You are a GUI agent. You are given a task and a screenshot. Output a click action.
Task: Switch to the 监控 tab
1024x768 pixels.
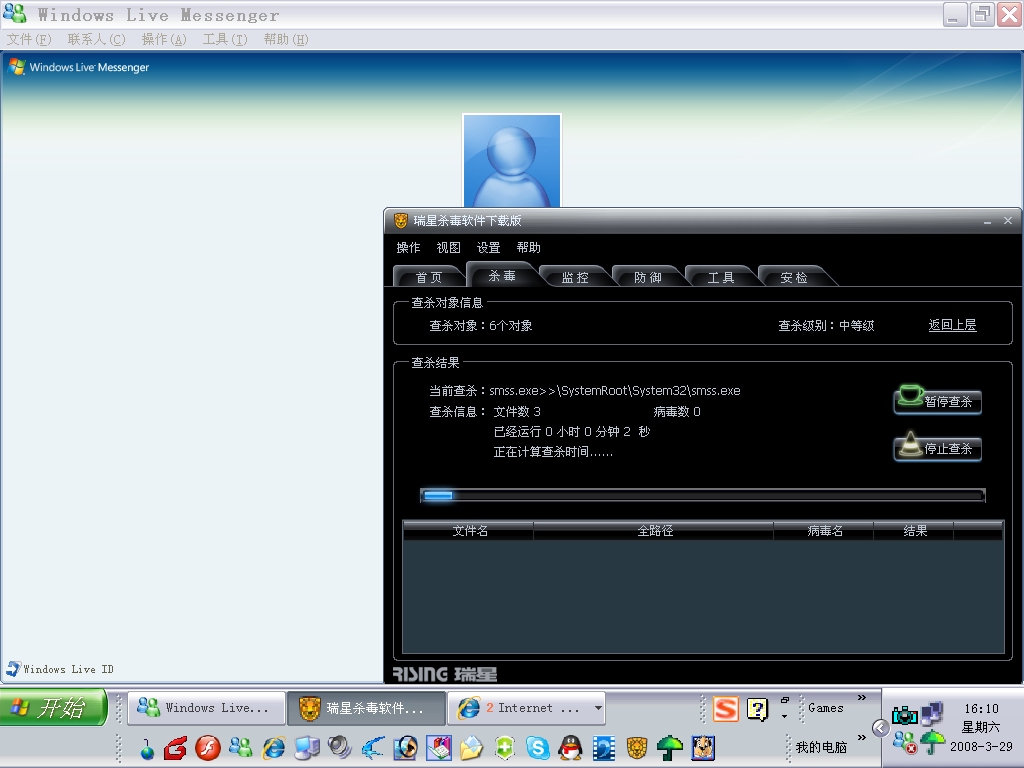pyautogui.click(x=575, y=277)
